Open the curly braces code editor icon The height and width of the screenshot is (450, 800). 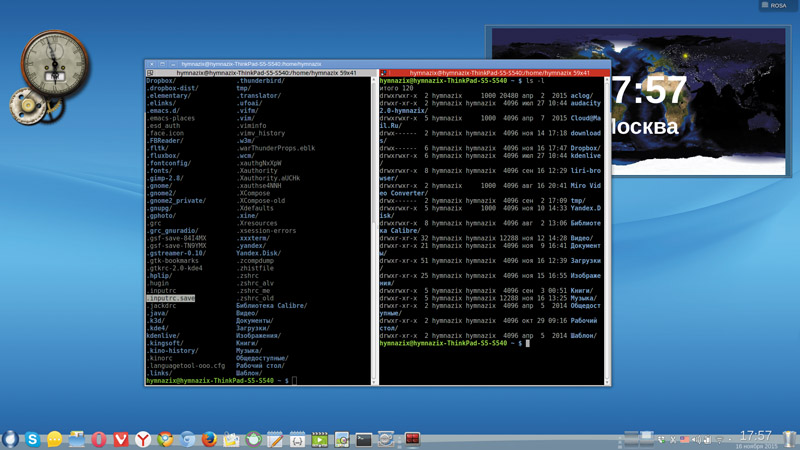pos(297,439)
